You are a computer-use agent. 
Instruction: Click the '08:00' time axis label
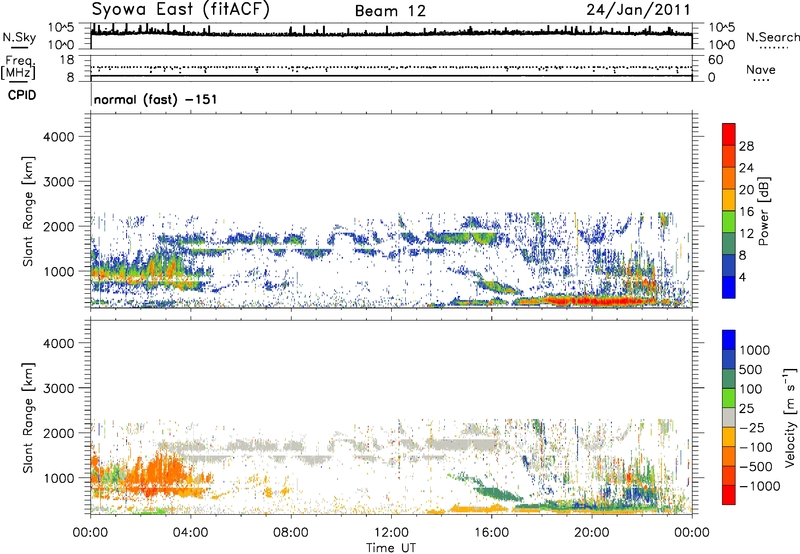point(291,533)
